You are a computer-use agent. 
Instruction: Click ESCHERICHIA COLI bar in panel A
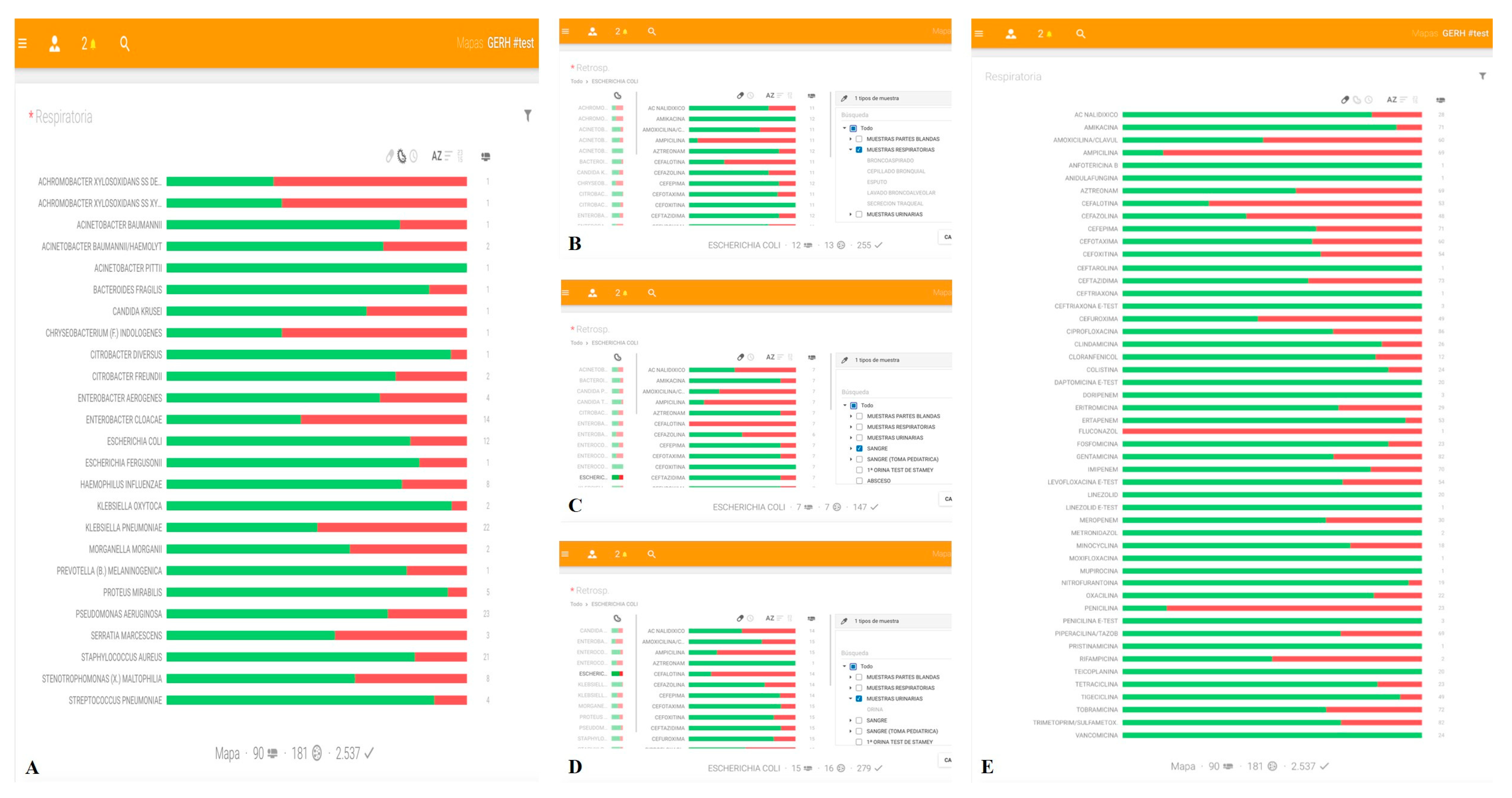316,441
